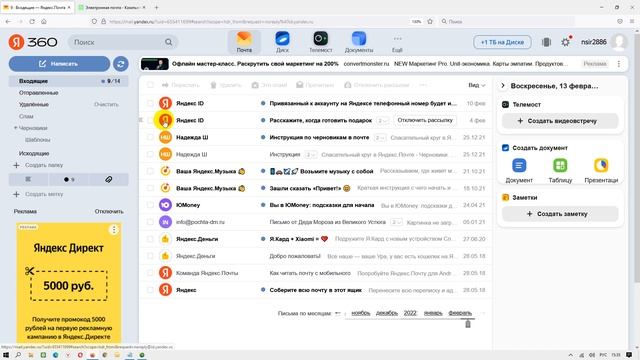
Task: Expand thread count on the unbolded 'Инструкция' message
Action: pos(311,155)
